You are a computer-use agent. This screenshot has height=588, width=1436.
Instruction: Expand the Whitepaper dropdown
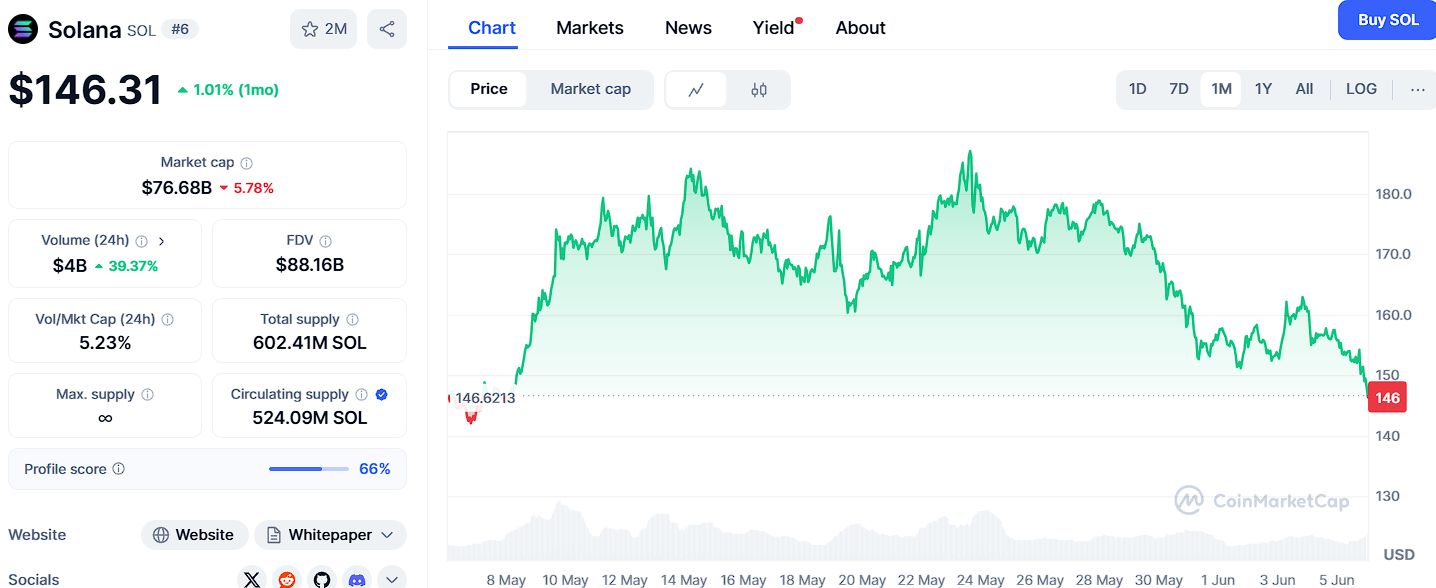point(330,535)
